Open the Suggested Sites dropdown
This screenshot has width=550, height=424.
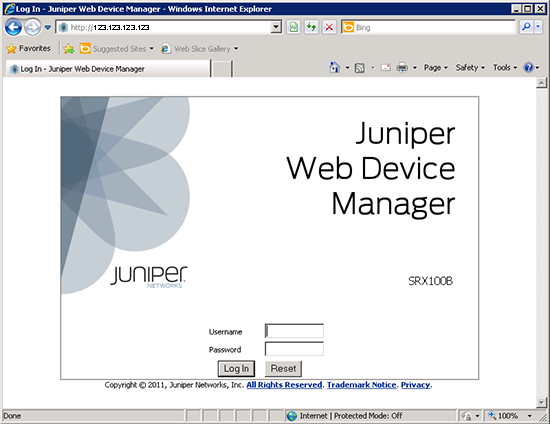tap(116, 48)
